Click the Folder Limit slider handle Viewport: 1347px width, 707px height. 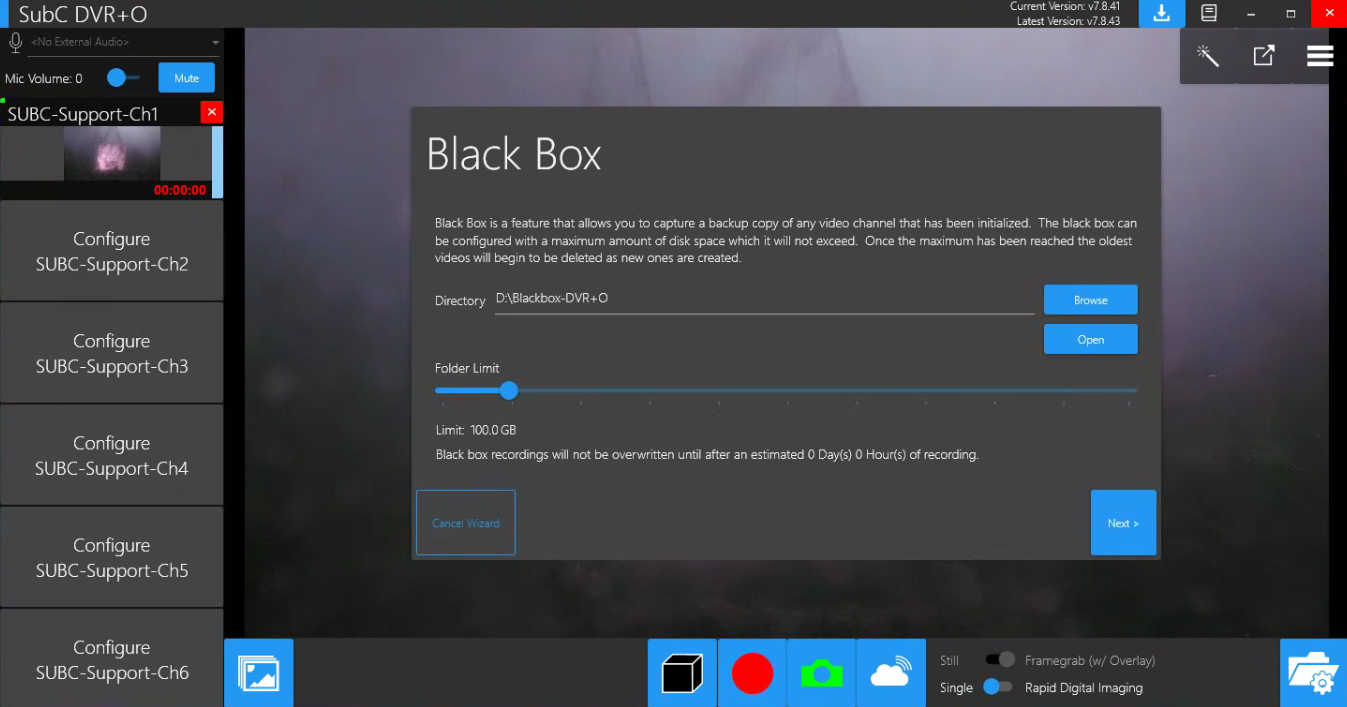508,390
